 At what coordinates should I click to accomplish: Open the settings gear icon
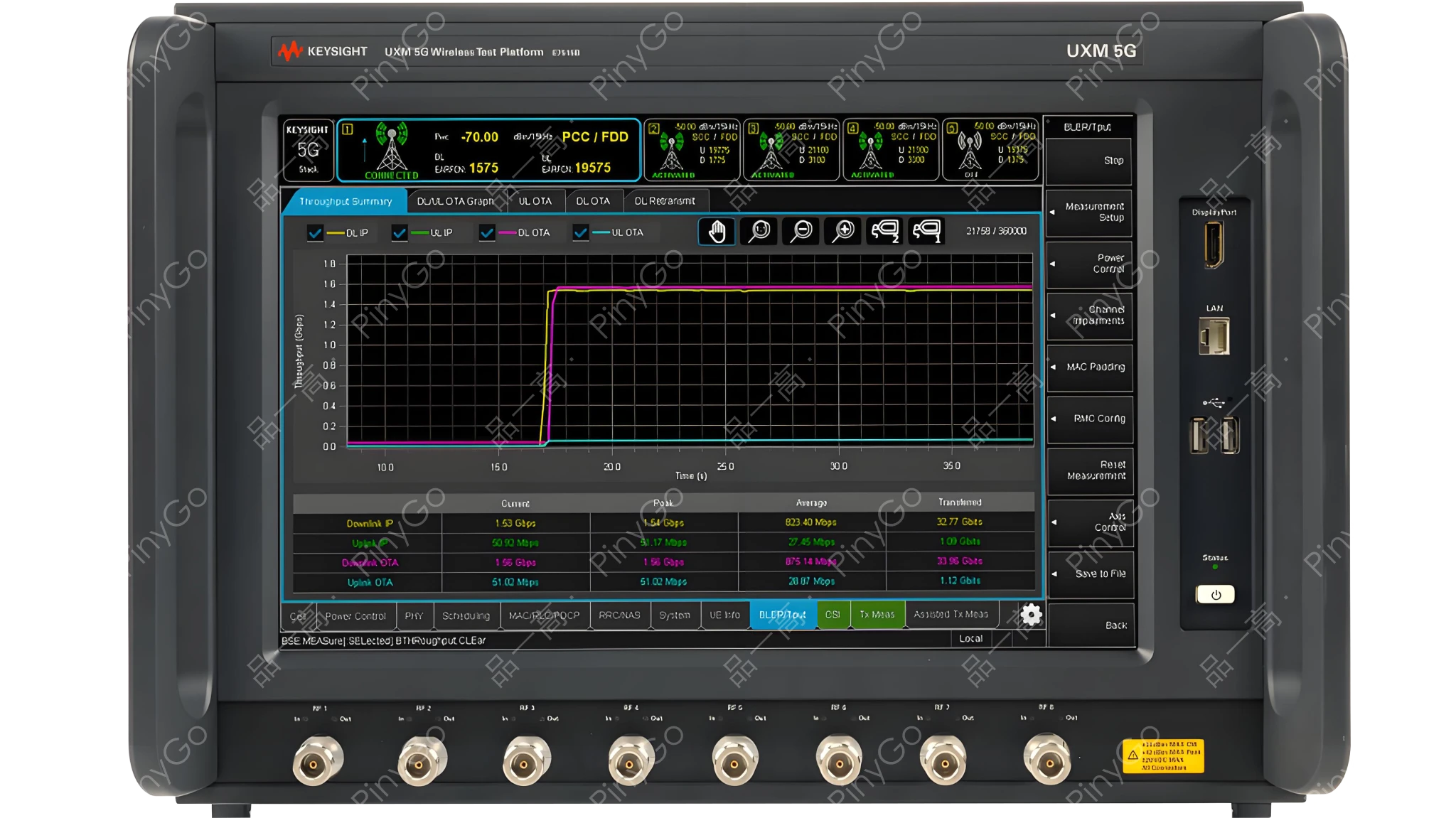[1031, 615]
